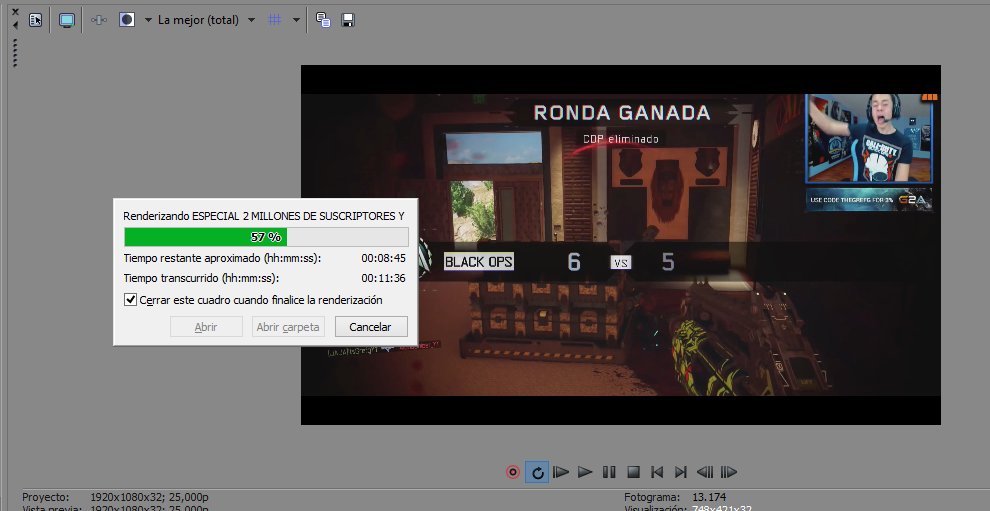Toggle Loop Playback button
The image size is (990, 511).
537,472
